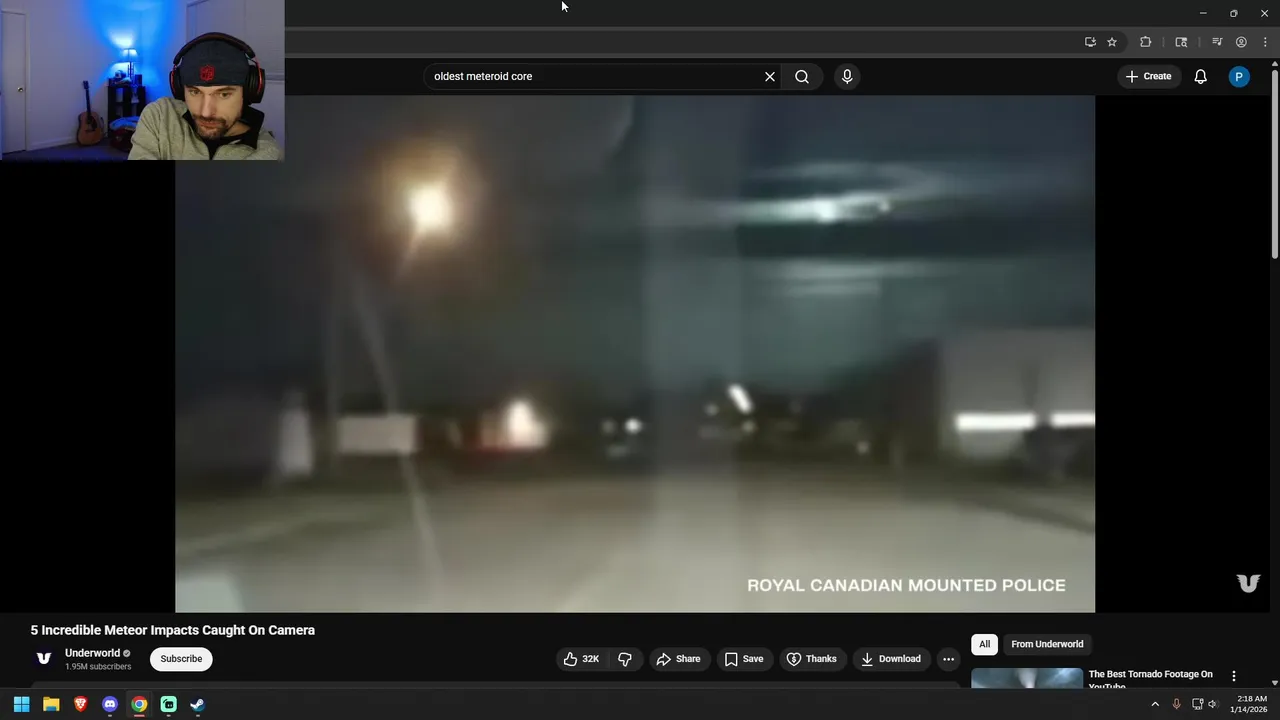The height and width of the screenshot is (720, 1280).
Task: Click the Chrome tab search icon
Action: pyautogui.click(x=1181, y=42)
